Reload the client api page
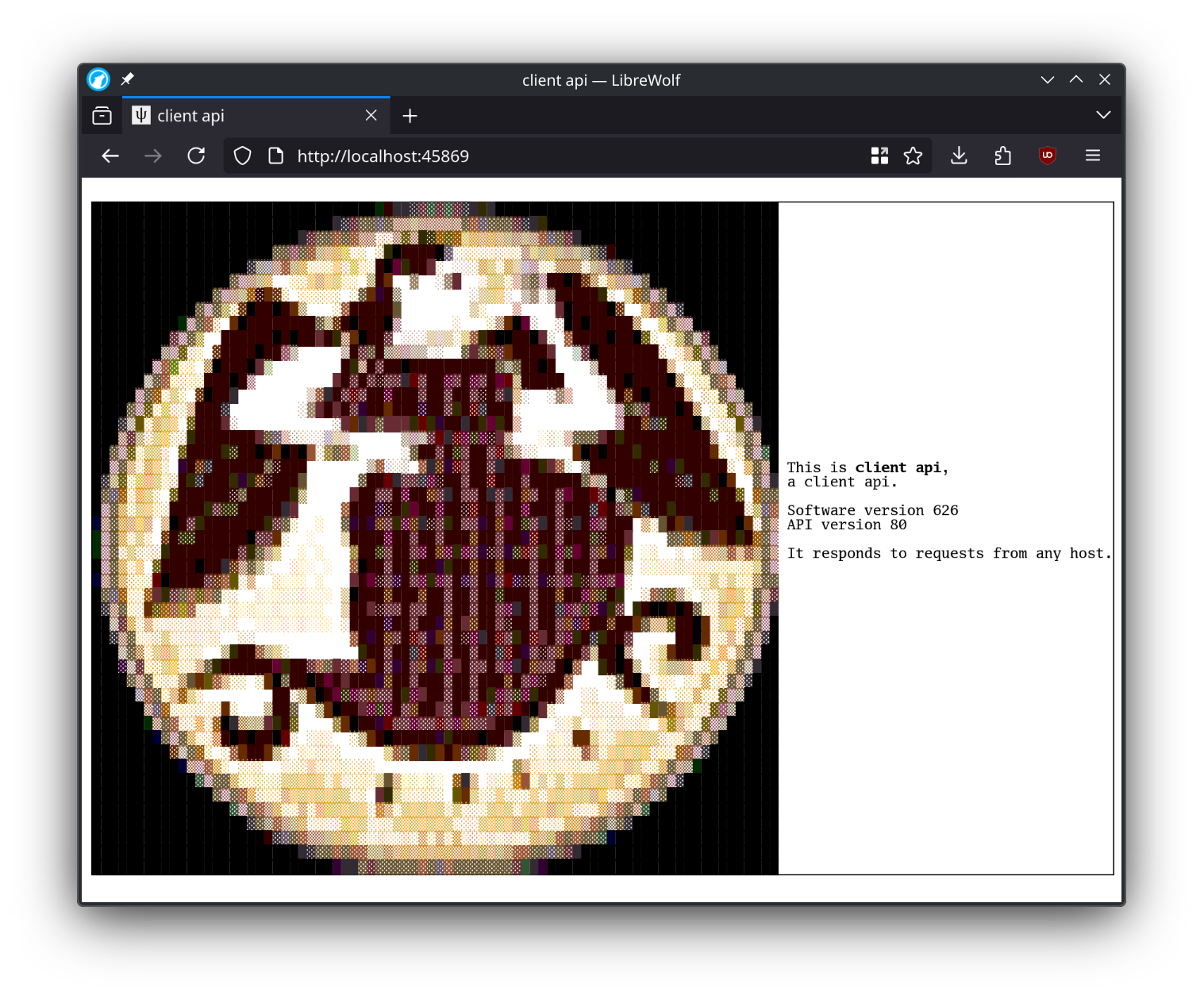This screenshot has height=999, width=1204. 196,156
